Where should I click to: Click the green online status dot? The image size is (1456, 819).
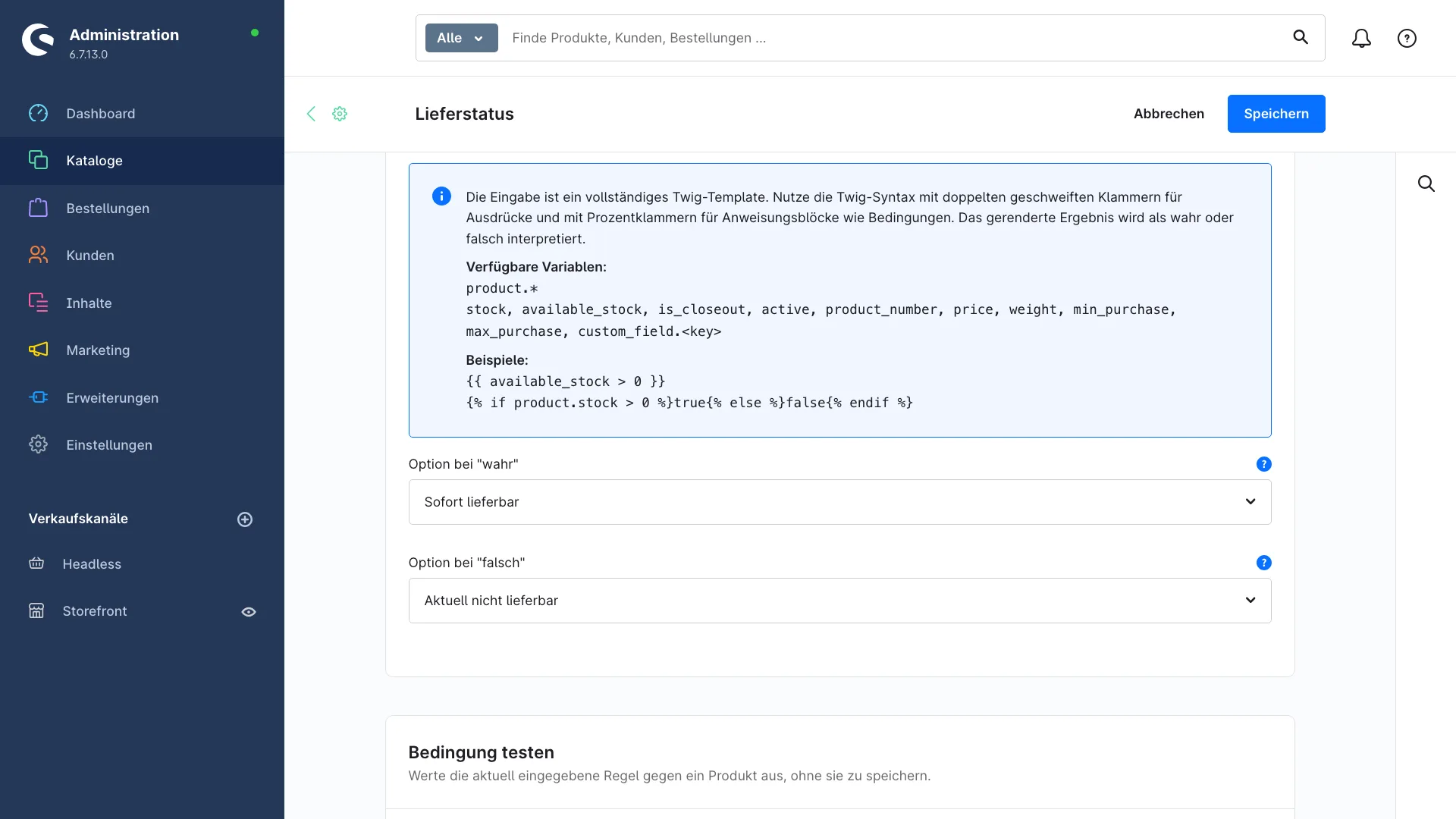coord(255,33)
